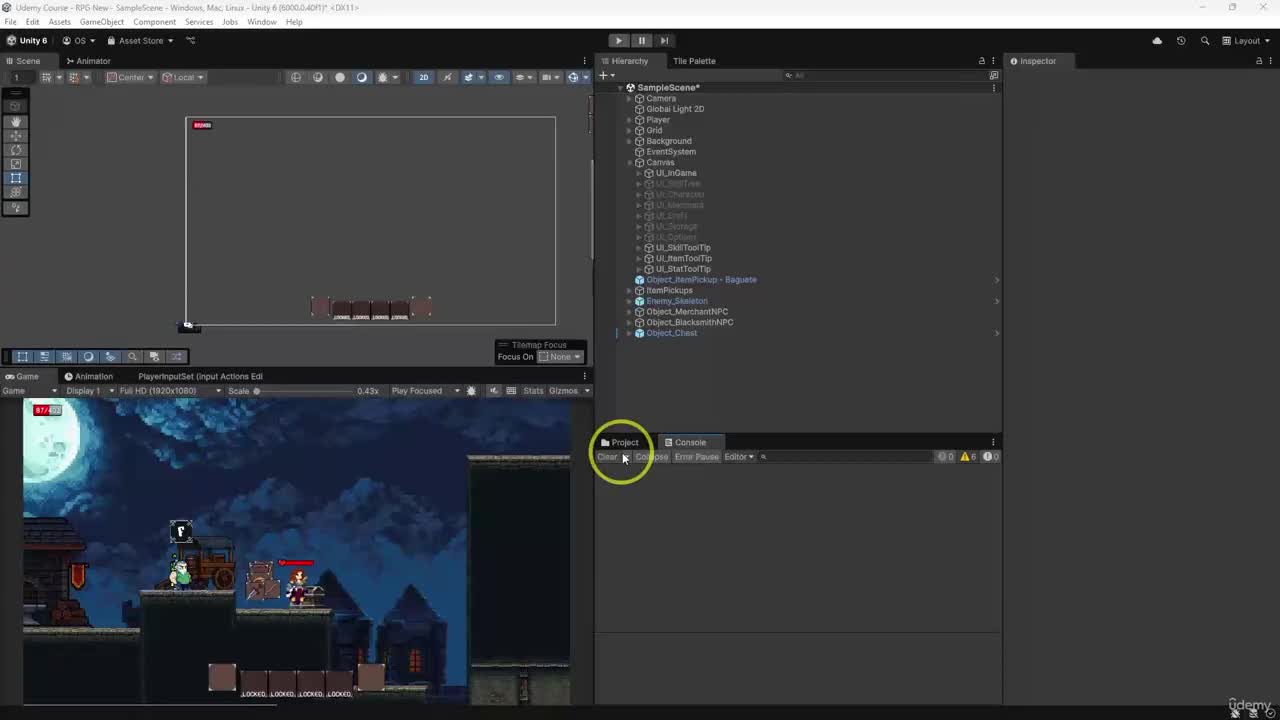Image resolution: width=1280 pixels, height=720 pixels.
Task: Click the wireframe draw mode globe icon
Action: coord(296,77)
